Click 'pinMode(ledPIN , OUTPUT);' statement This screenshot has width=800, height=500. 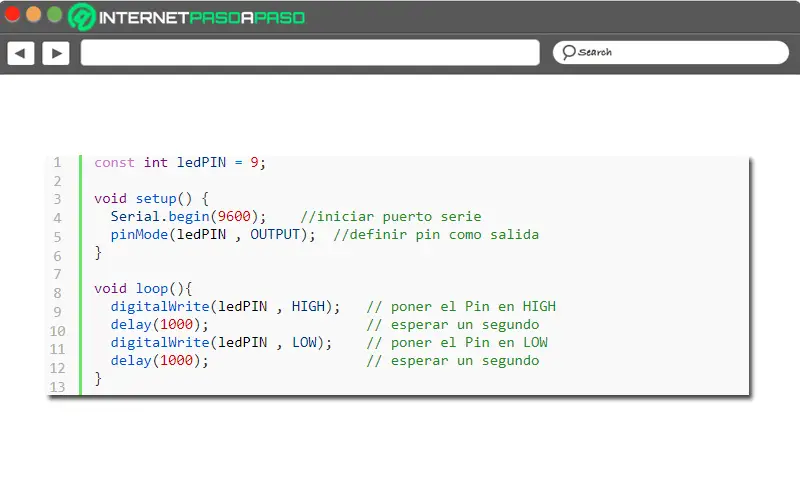pyautogui.click(x=213, y=235)
